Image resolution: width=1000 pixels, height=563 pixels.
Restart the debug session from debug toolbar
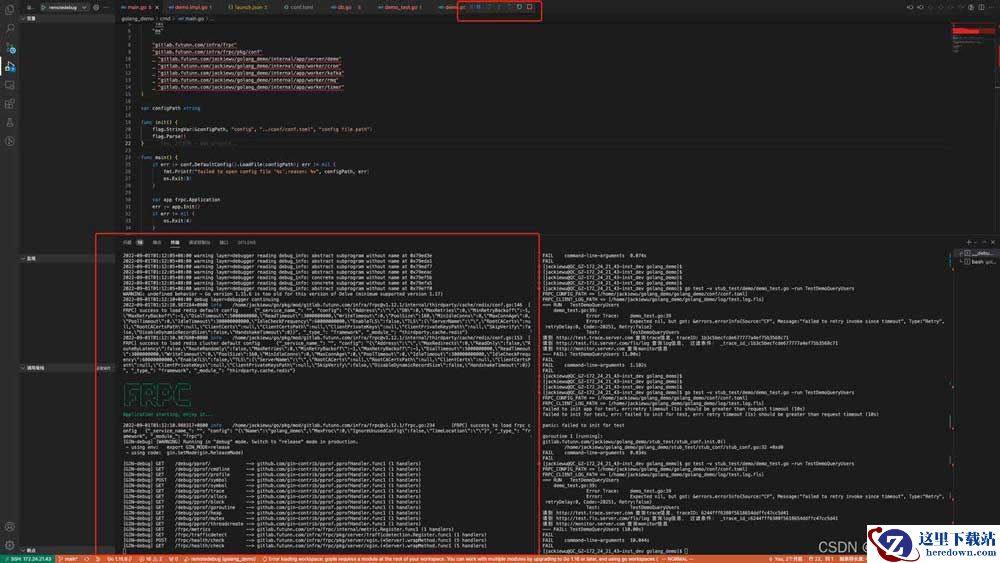[519, 7]
